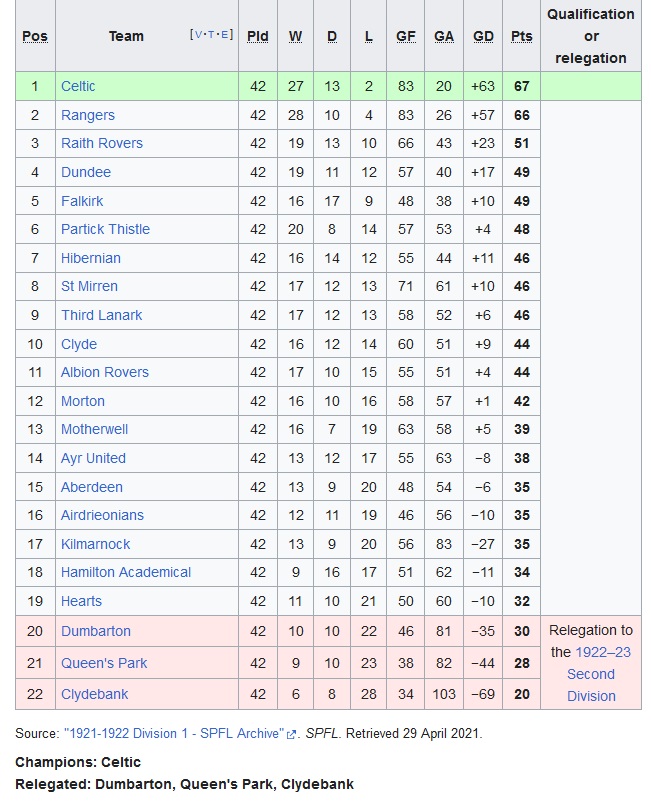Open the Albion Rovers link
Viewport: 651px width, 801px height.
pyautogui.click(x=105, y=372)
